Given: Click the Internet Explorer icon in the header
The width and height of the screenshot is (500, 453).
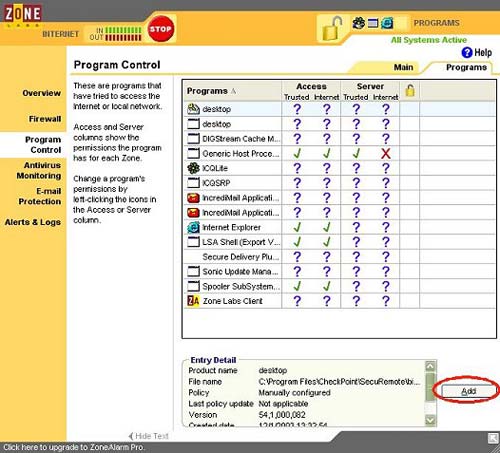Looking at the screenshot, I should (x=387, y=23).
